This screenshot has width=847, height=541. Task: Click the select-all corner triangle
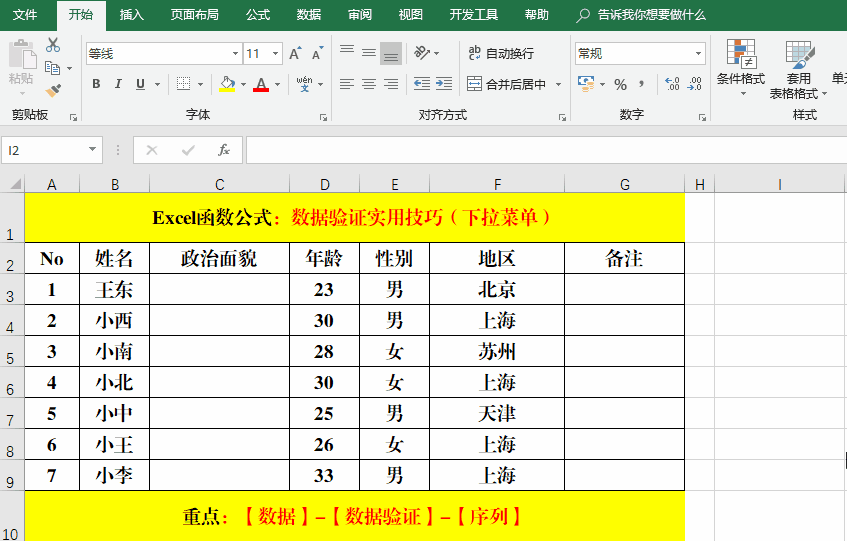(x=15, y=184)
